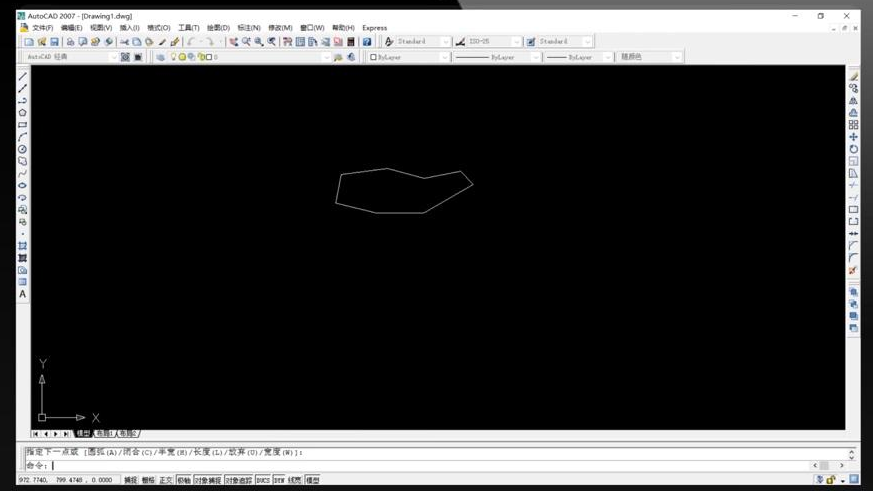Image resolution: width=873 pixels, height=491 pixels.
Task: Toggle 捕捉 snap in status bar
Action: click(x=130, y=480)
